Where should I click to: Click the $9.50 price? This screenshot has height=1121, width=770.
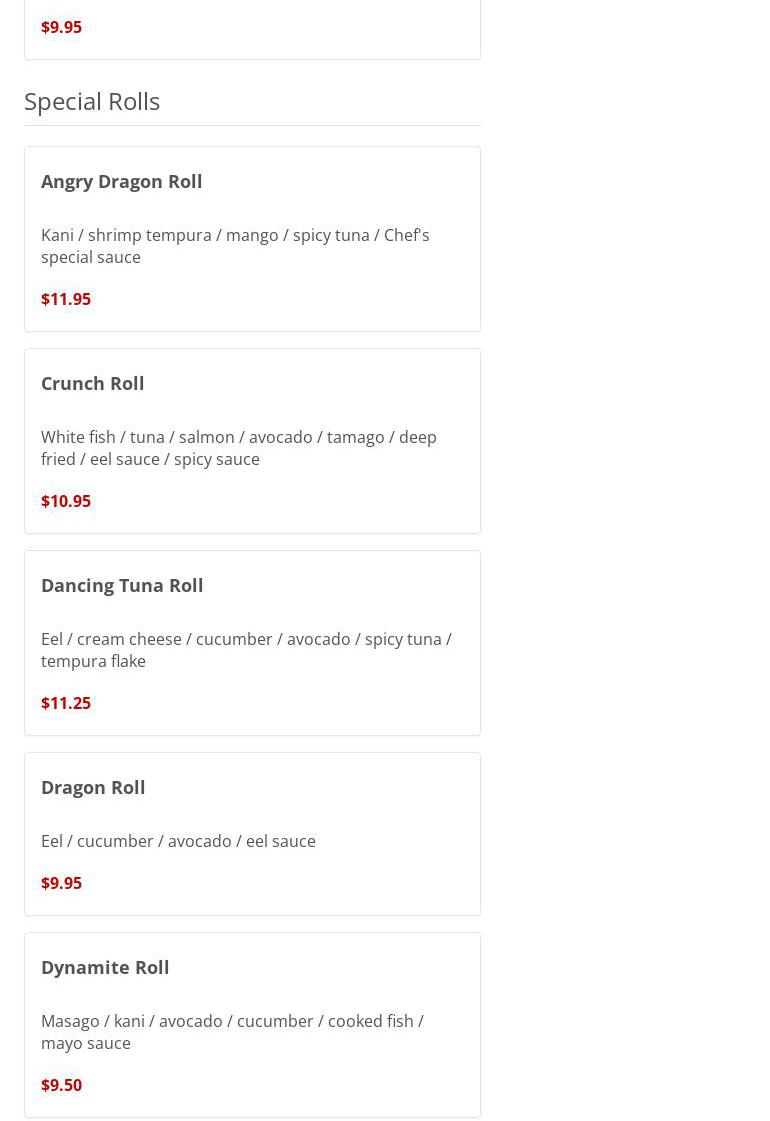(x=61, y=1085)
